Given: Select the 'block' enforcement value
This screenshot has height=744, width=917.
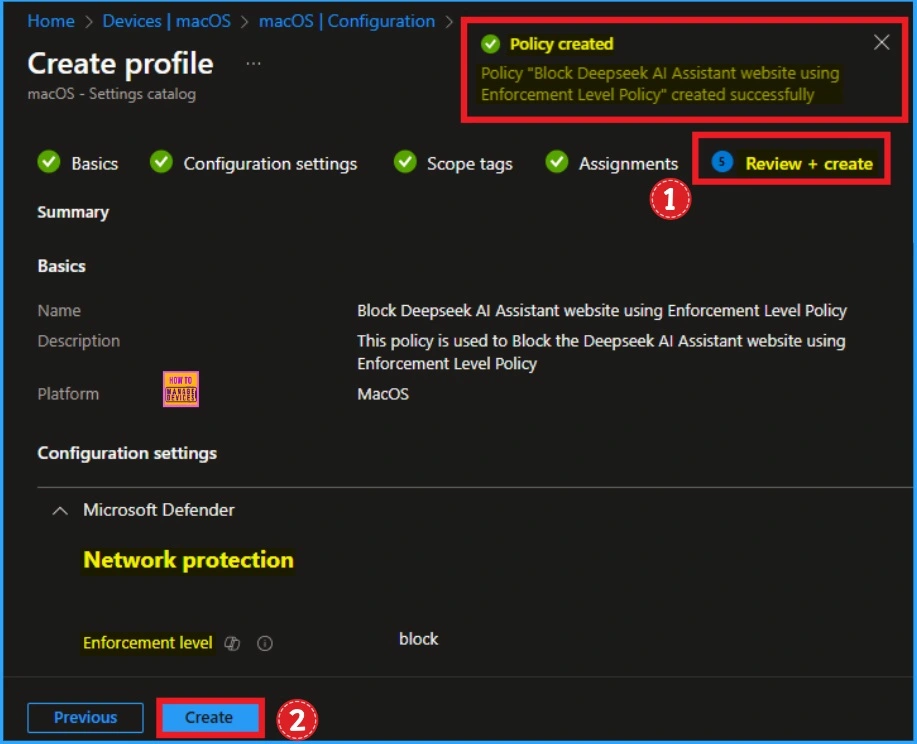Looking at the screenshot, I should [x=418, y=639].
